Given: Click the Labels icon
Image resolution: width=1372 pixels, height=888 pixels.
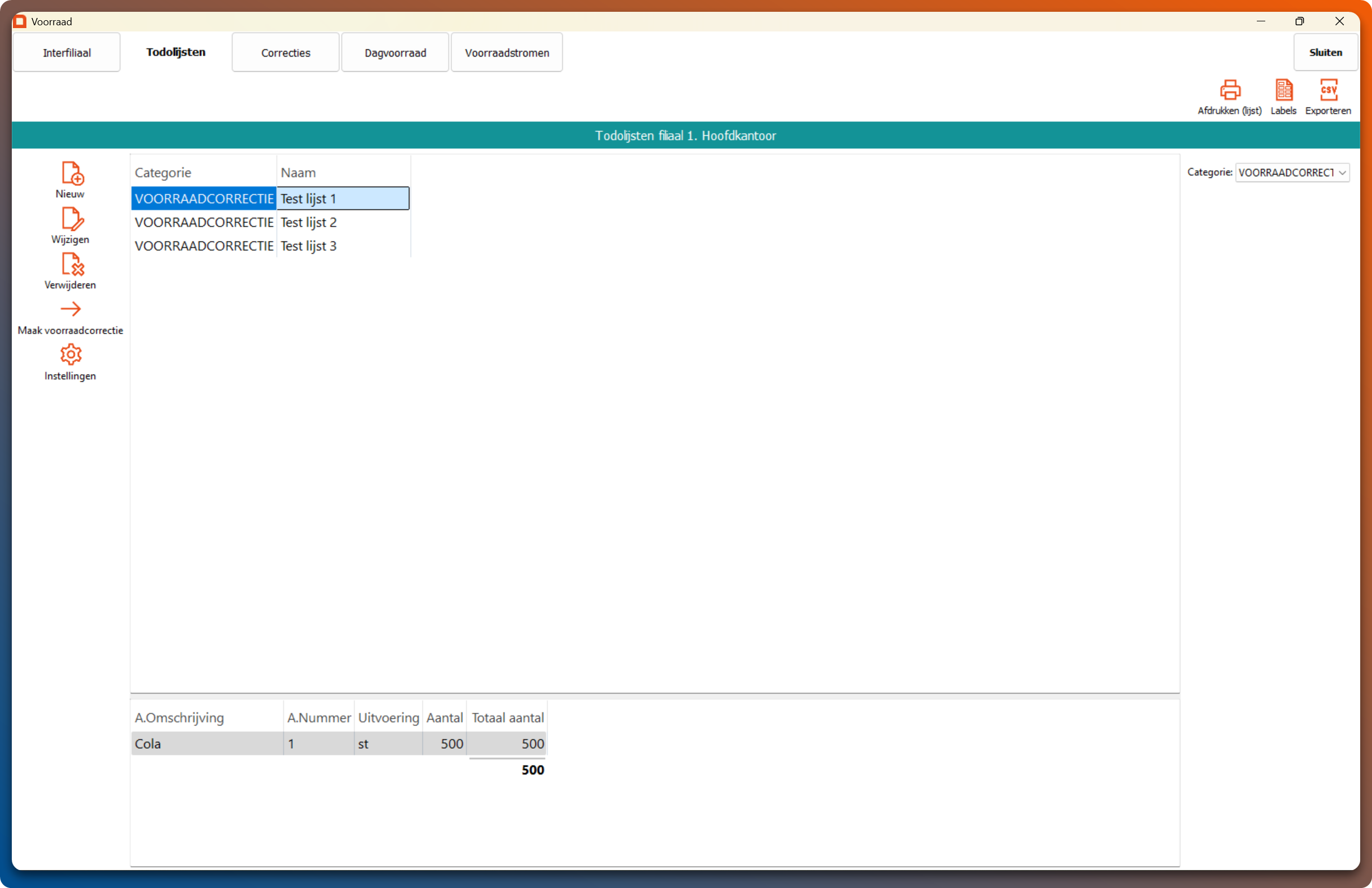Looking at the screenshot, I should (1283, 90).
